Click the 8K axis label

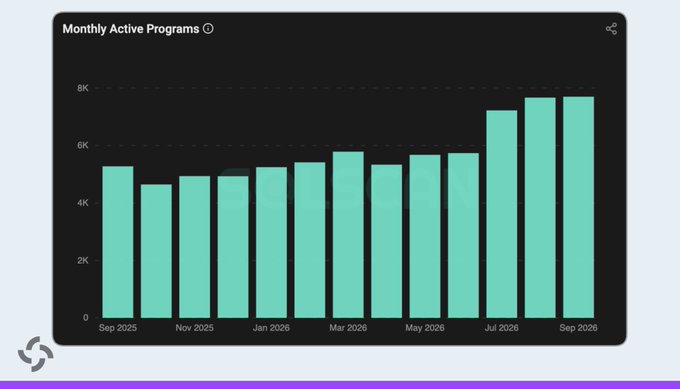pos(83,88)
